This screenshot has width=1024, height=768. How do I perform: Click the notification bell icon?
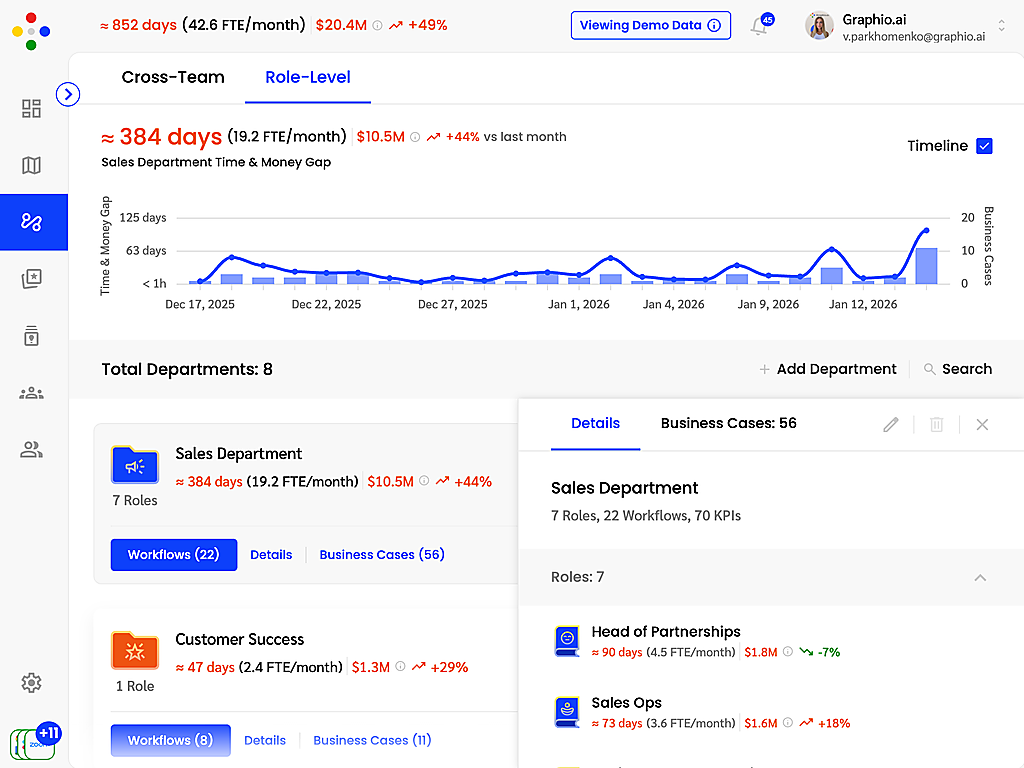tap(759, 26)
